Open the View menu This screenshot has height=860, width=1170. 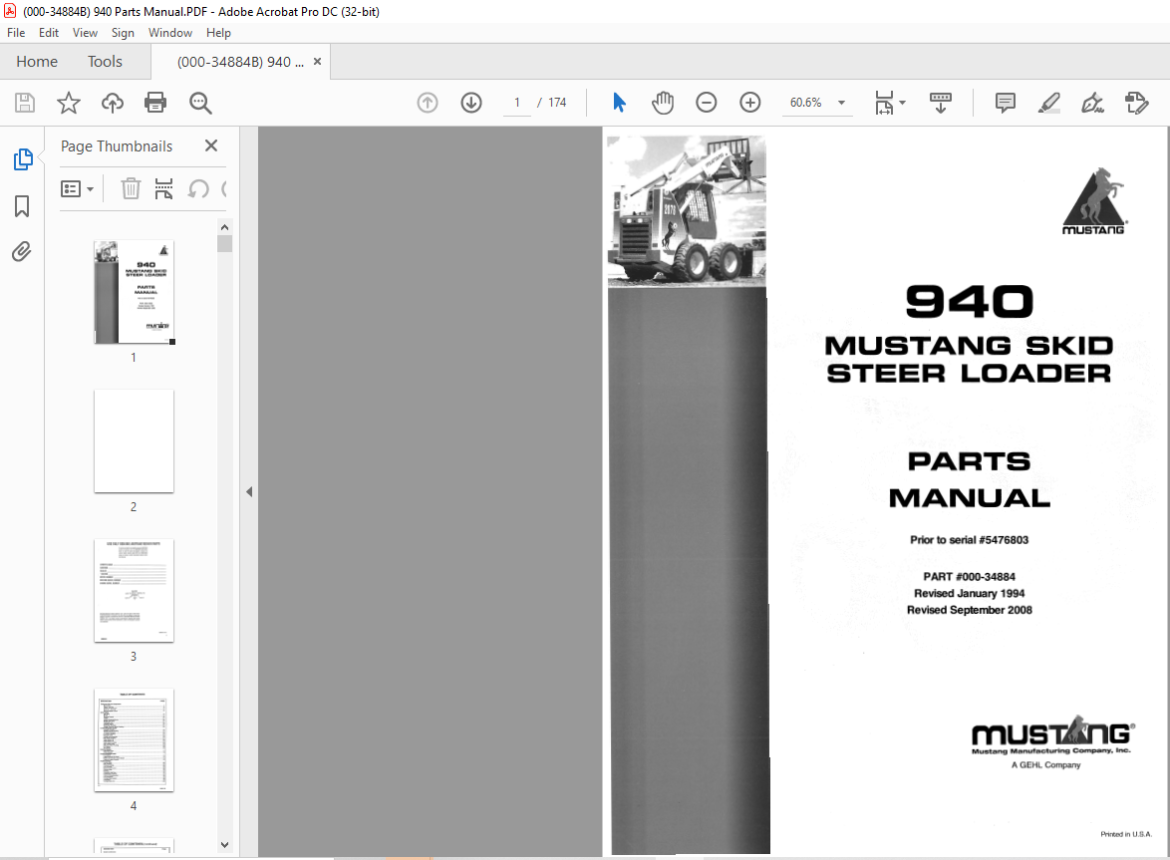tap(84, 32)
